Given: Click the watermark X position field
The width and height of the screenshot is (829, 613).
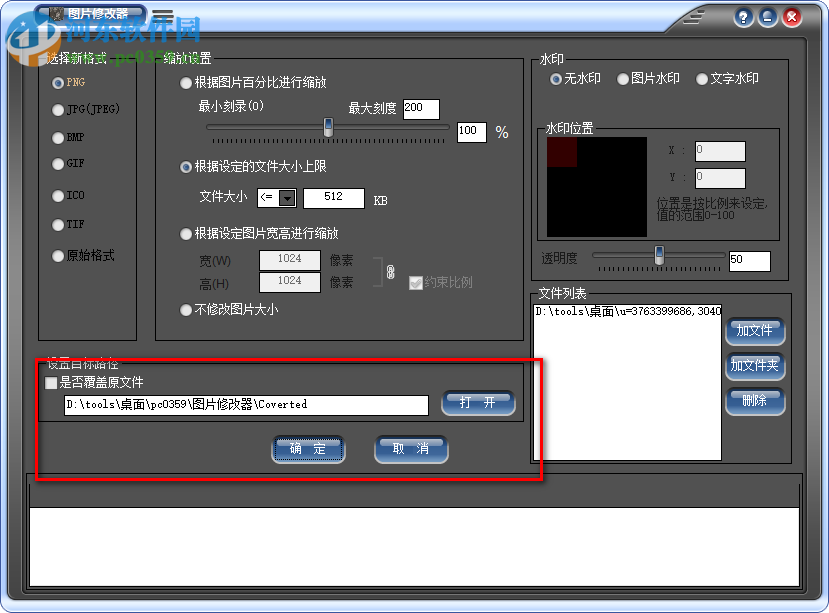Looking at the screenshot, I should (720, 151).
